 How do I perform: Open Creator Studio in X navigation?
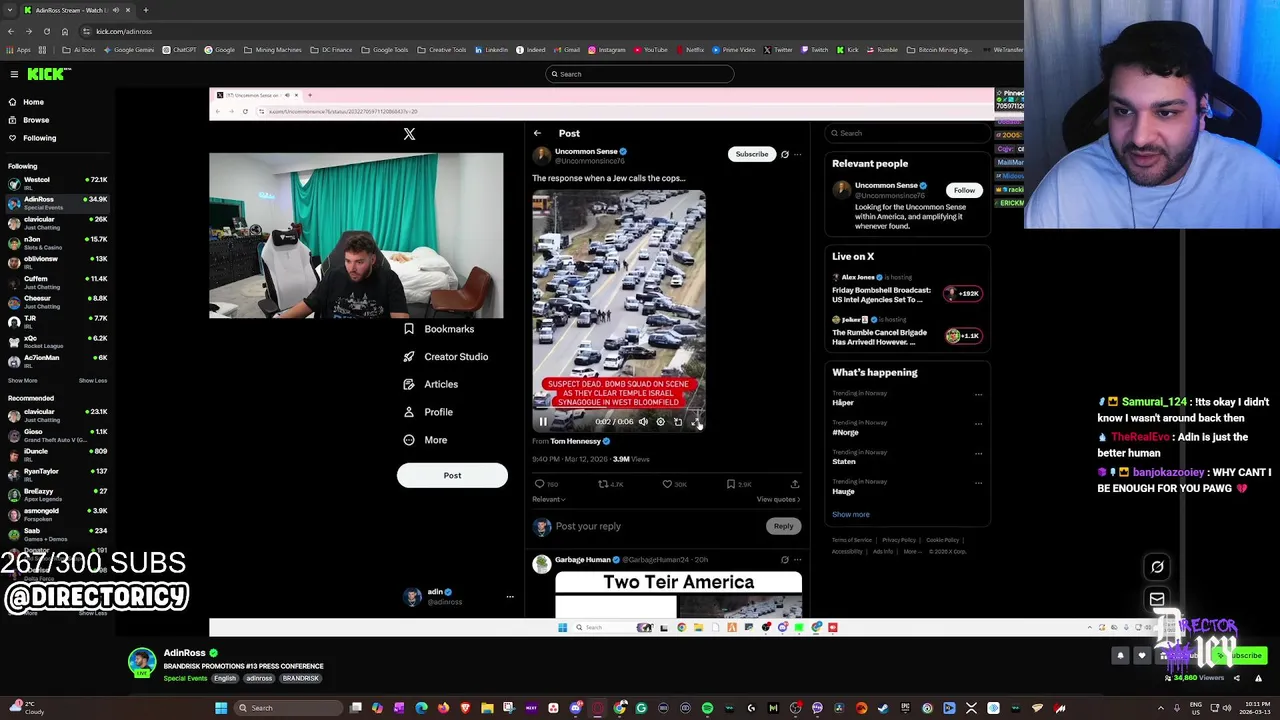(446, 357)
